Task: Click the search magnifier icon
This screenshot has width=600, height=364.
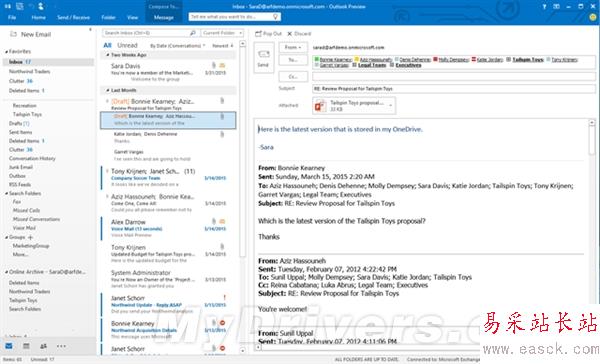Action: click(193, 33)
